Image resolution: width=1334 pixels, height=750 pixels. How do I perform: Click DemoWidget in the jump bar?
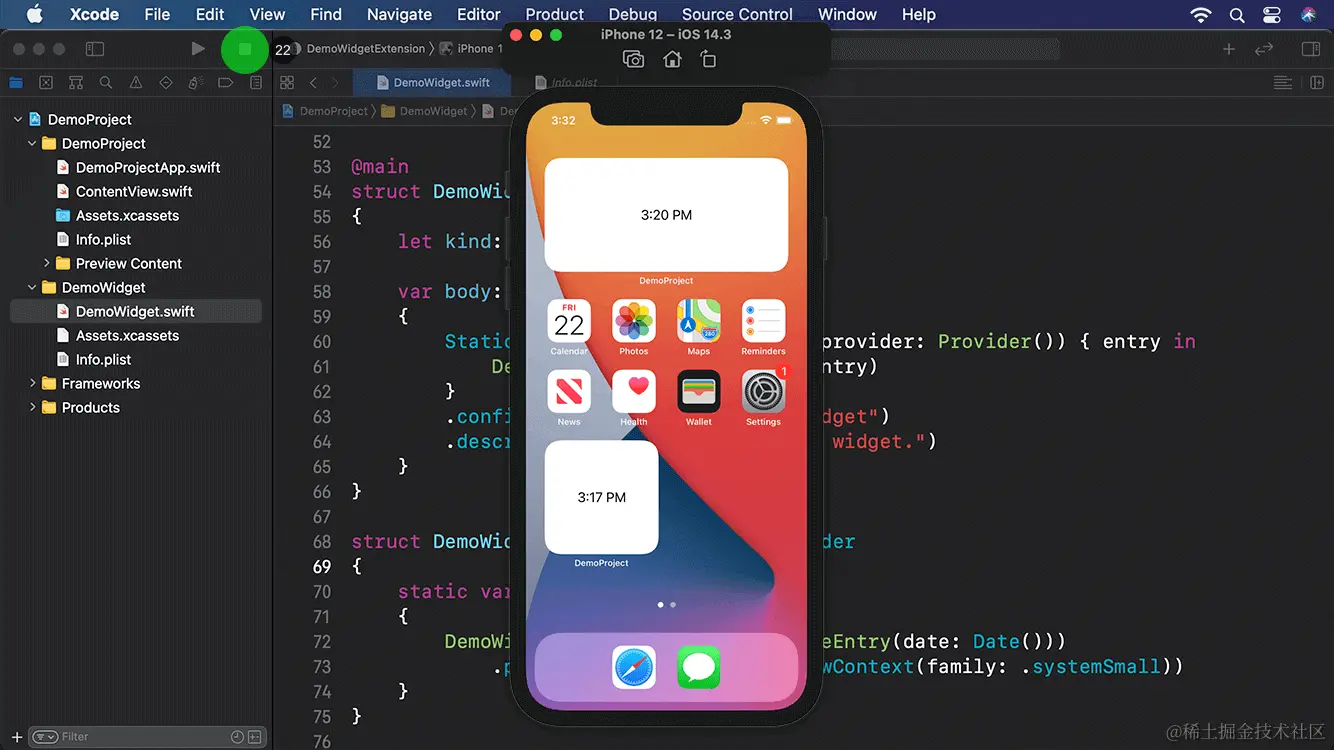point(425,111)
